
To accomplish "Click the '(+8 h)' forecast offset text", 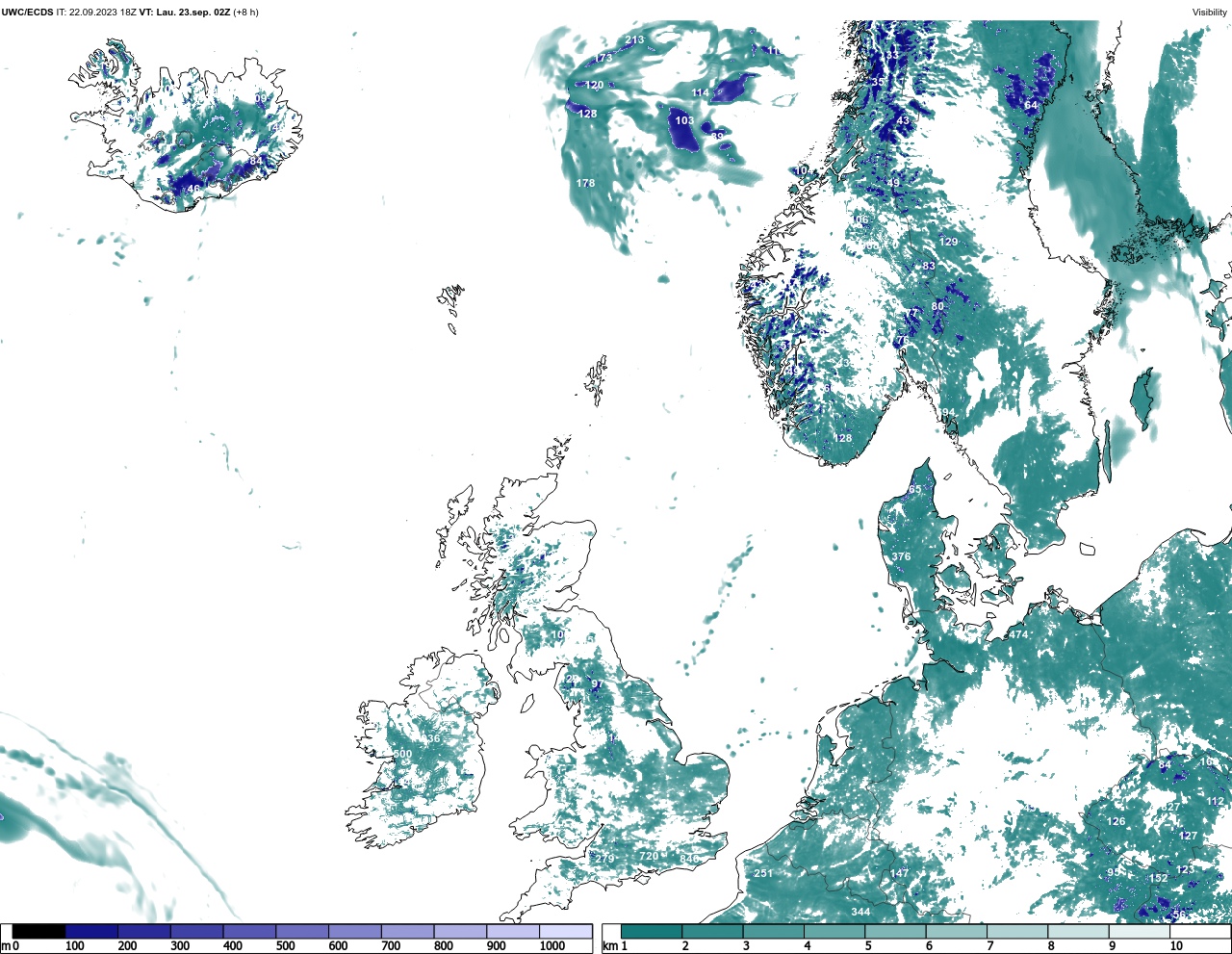I will click(x=246, y=13).
